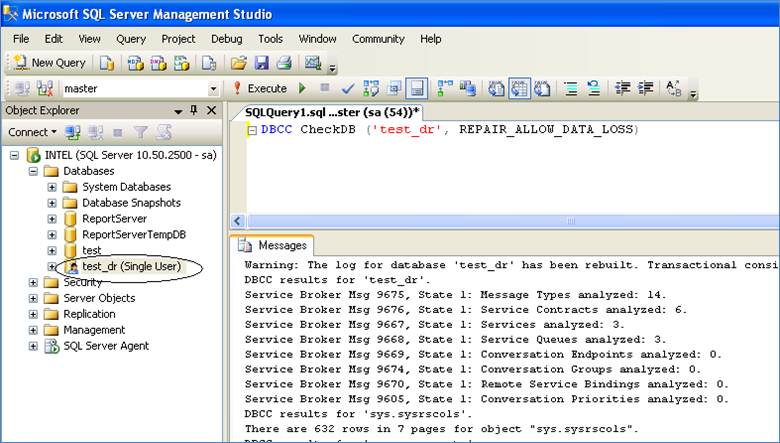Close the Object Explorer panel
The image size is (780, 443).
pos(211,110)
